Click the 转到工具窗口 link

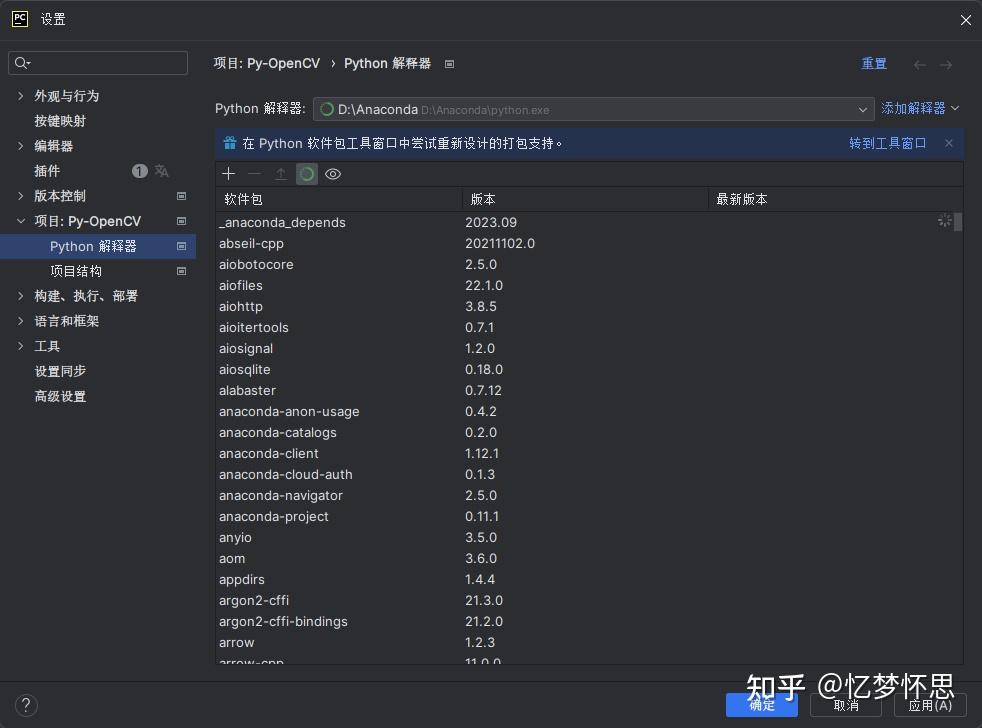click(x=887, y=142)
